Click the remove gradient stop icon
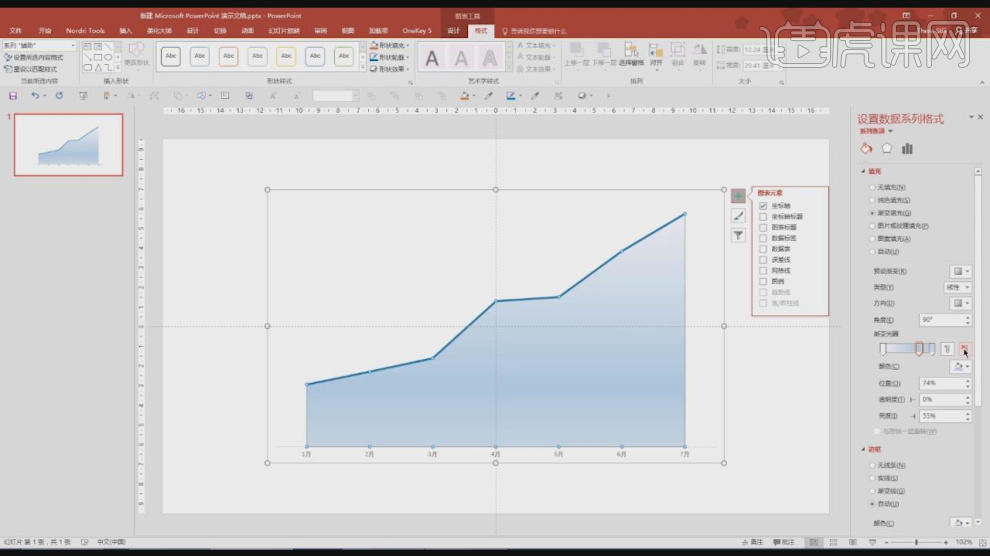The image size is (990, 556). (x=964, y=349)
